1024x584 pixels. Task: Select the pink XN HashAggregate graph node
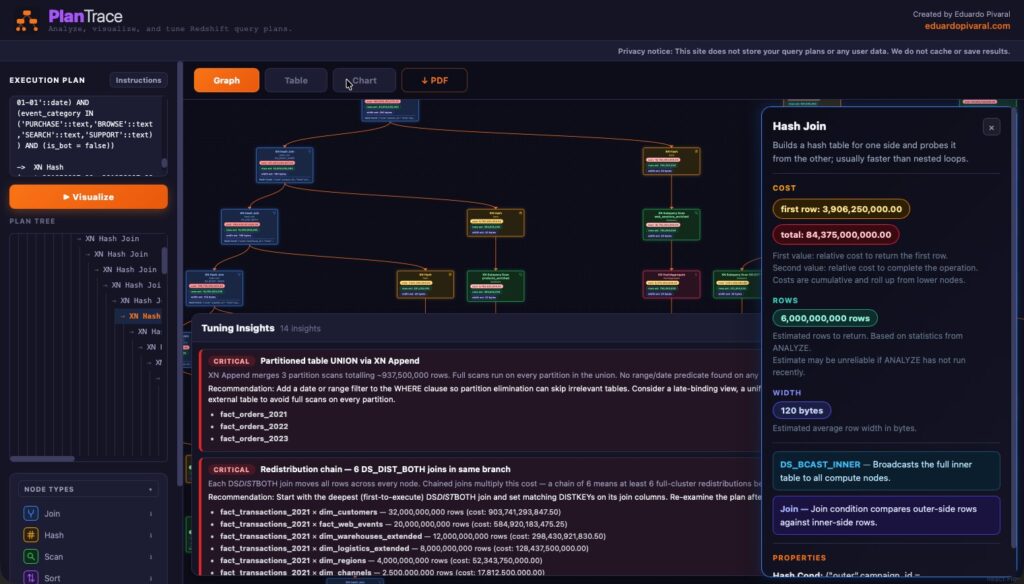(671, 285)
